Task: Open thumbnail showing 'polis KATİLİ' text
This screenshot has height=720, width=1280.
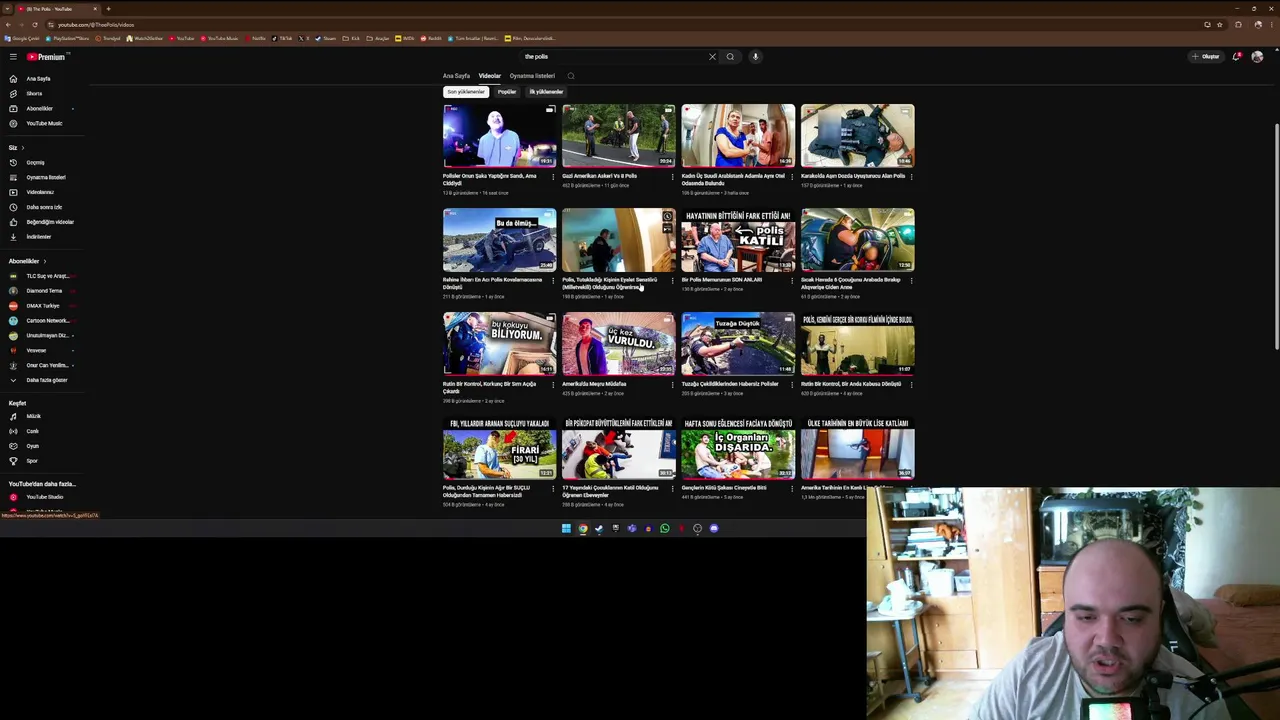Action: pyautogui.click(x=738, y=240)
